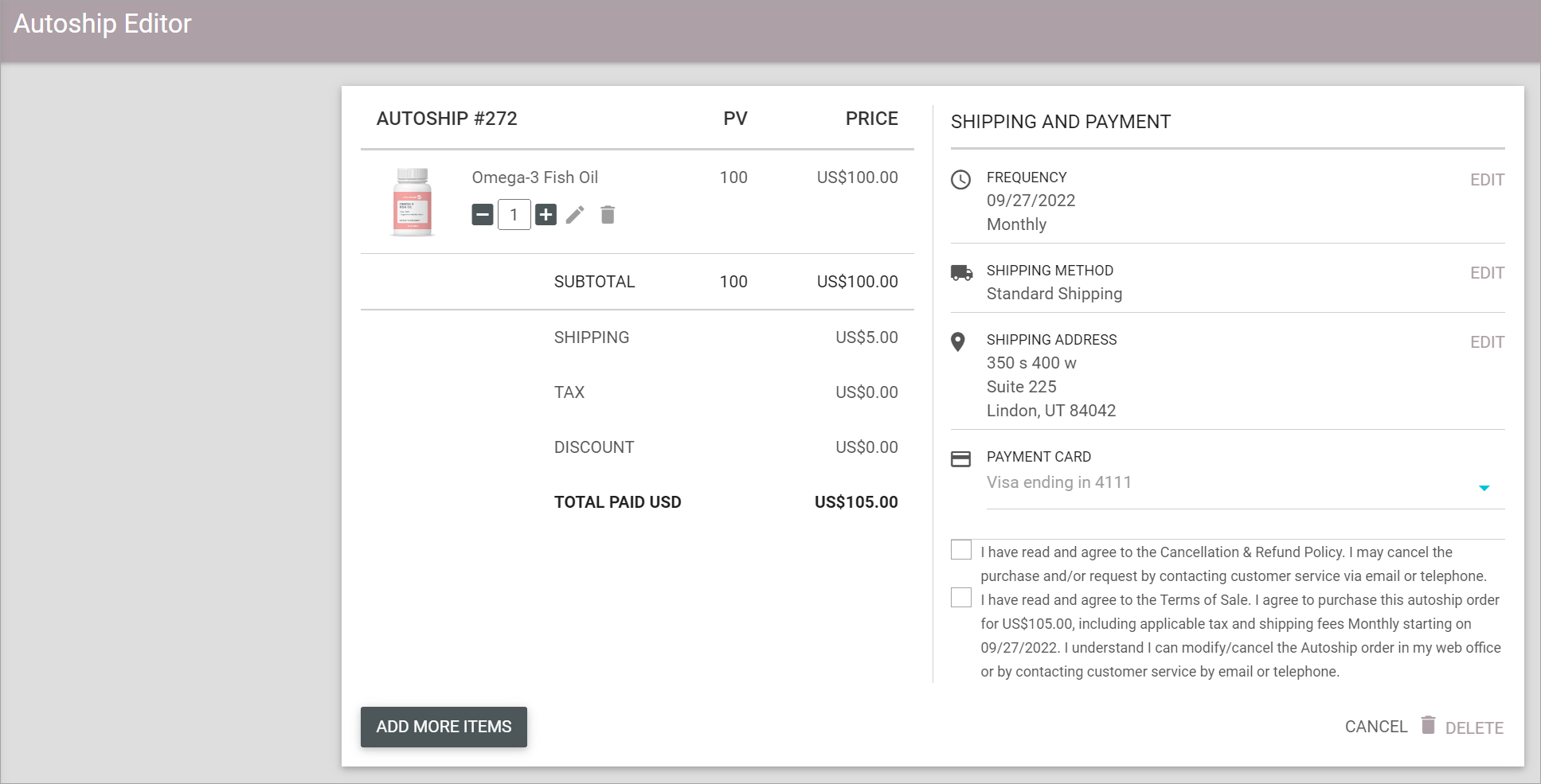Select the pencil icon to edit Omega-3 Fish Oil
This screenshot has width=1541, height=784.
576,214
